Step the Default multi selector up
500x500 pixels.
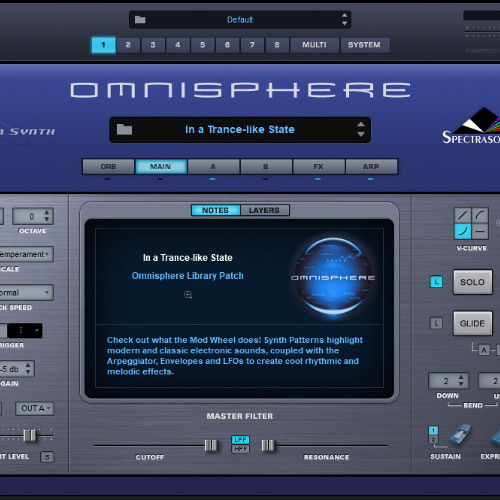pyautogui.click(x=345, y=15)
